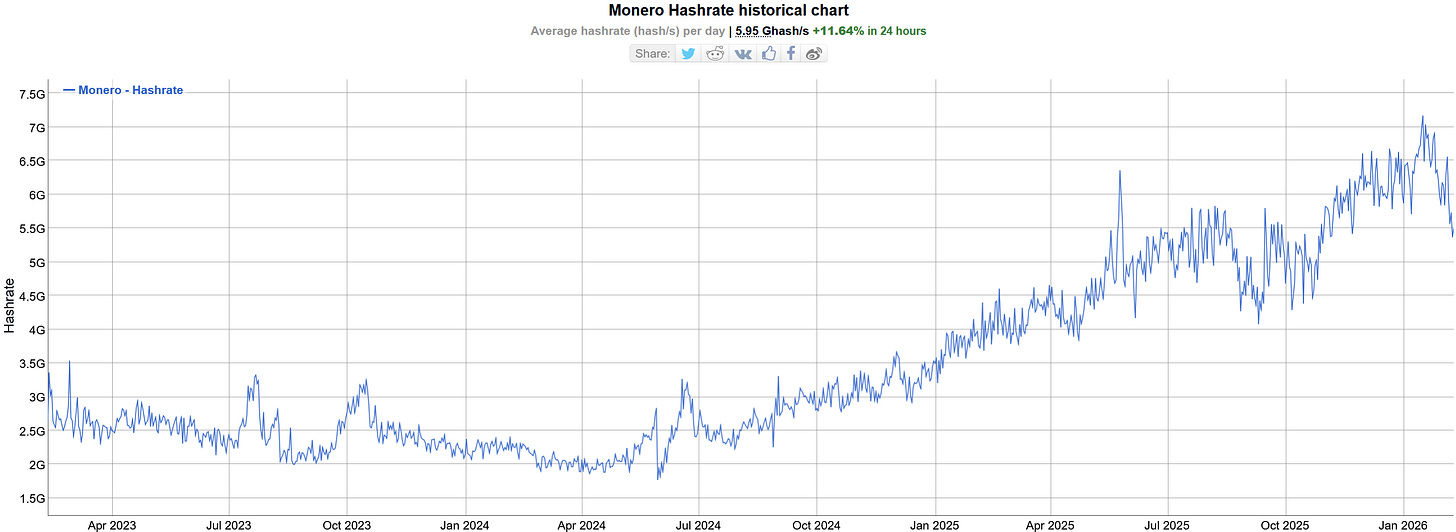Viewport: 1456px width, 532px height.
Task: Click the Jul 2024 x-axis label
Action: coord(698,524)
